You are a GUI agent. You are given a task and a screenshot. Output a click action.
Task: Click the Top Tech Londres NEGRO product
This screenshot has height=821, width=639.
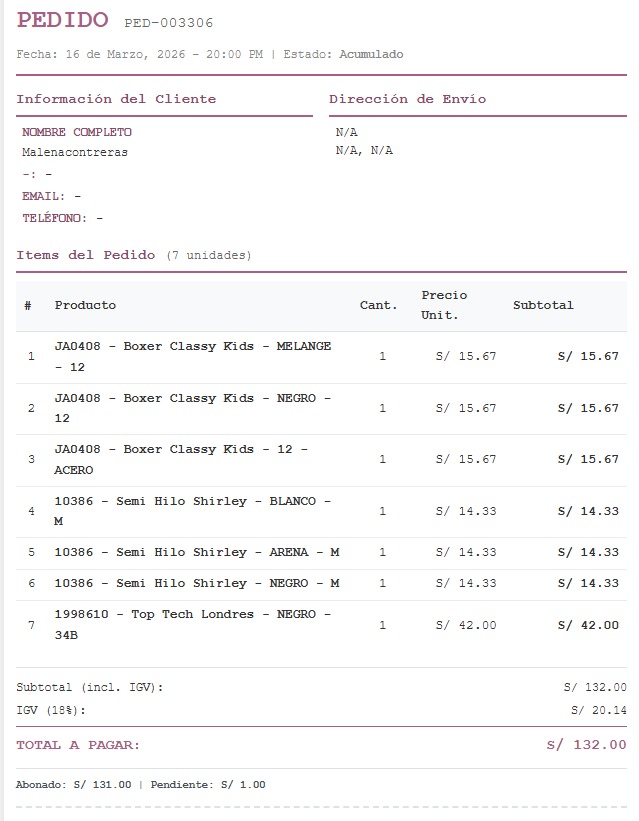pyautogui.click(x=193, y=624)
